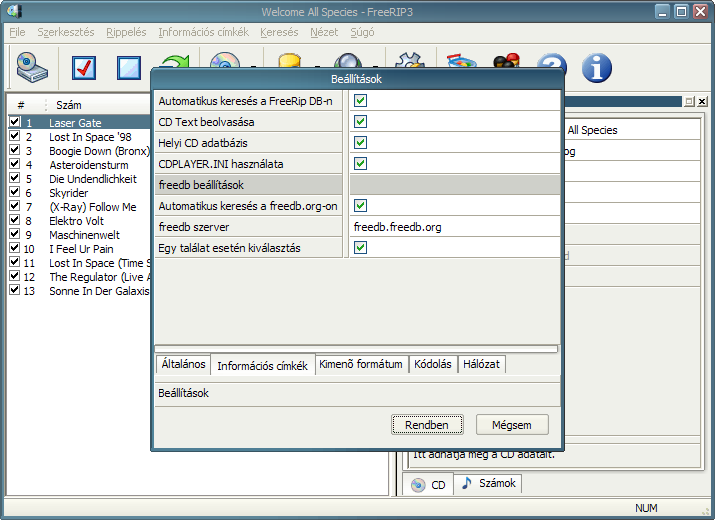Image resolution: width=715 pixels, height=520 pixels.
Task: Uncheck track 8 Elektro Volt
Action: pos(15,220)
